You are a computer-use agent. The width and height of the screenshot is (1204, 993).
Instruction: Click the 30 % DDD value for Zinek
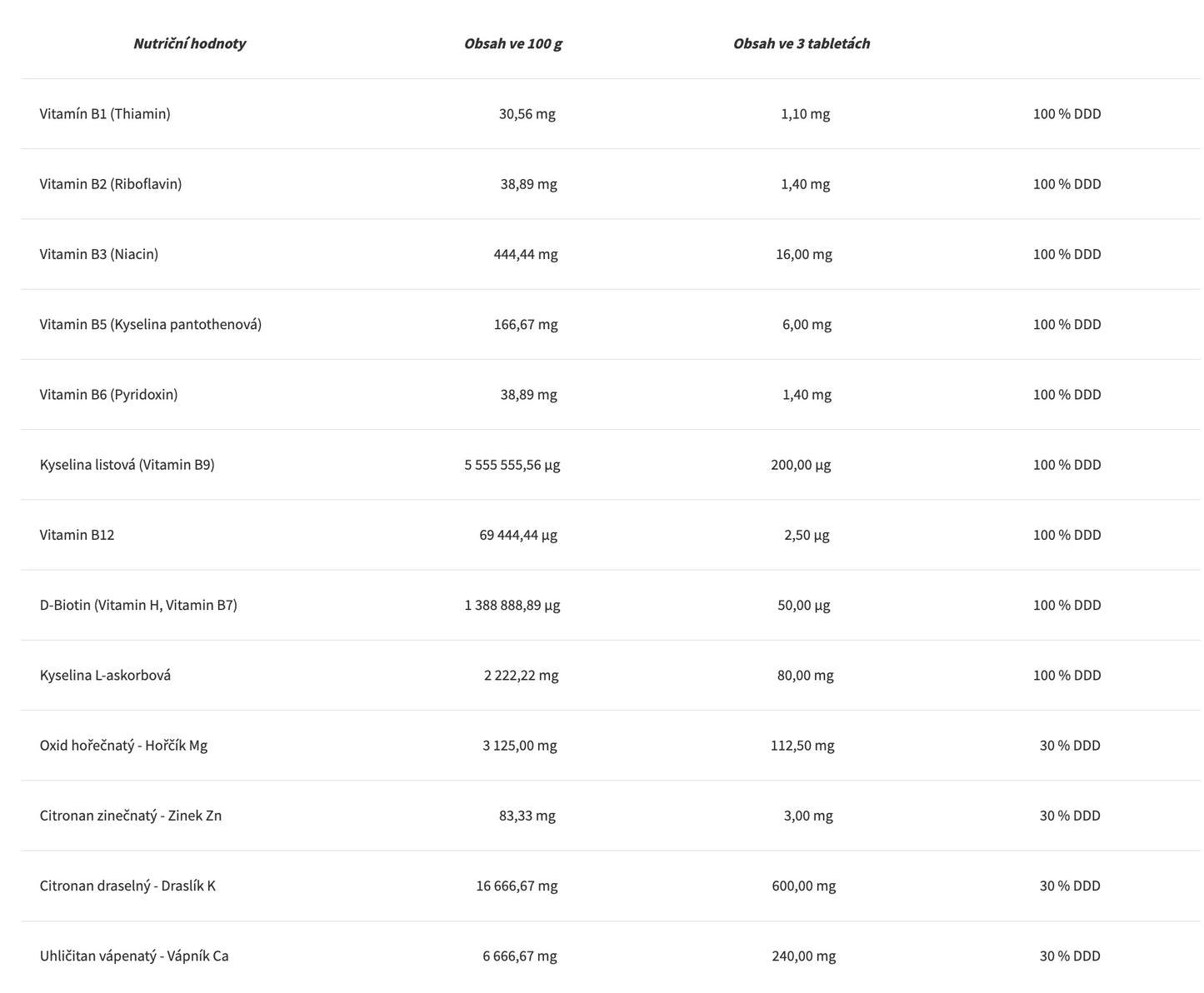pyautogui.click(x=1069, y=816)
